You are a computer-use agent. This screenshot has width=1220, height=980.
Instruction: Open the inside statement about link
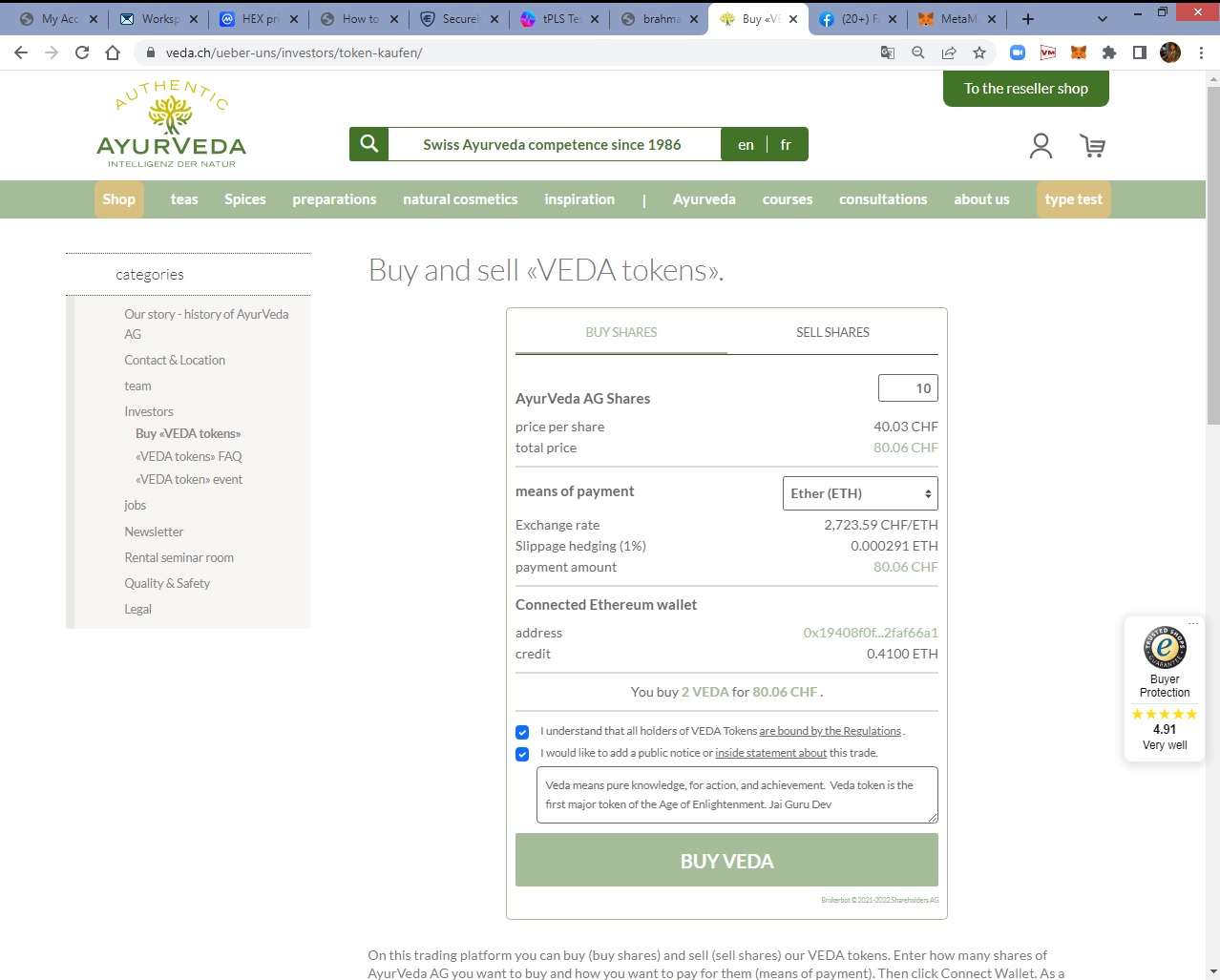tap(770, 753)
